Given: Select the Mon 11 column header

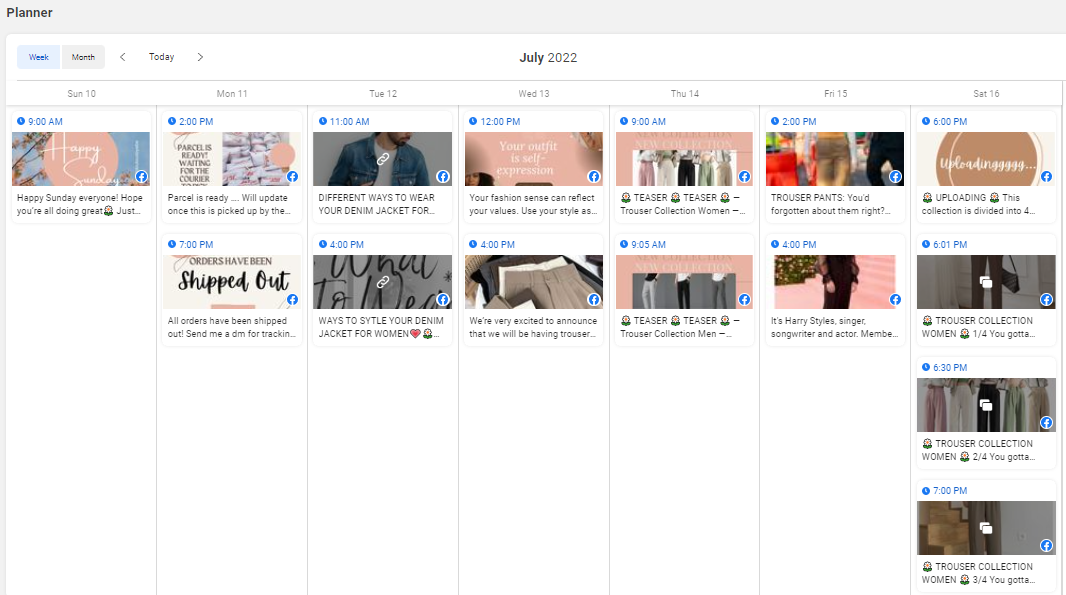Looking at the screenshot, I should point(232,94).
